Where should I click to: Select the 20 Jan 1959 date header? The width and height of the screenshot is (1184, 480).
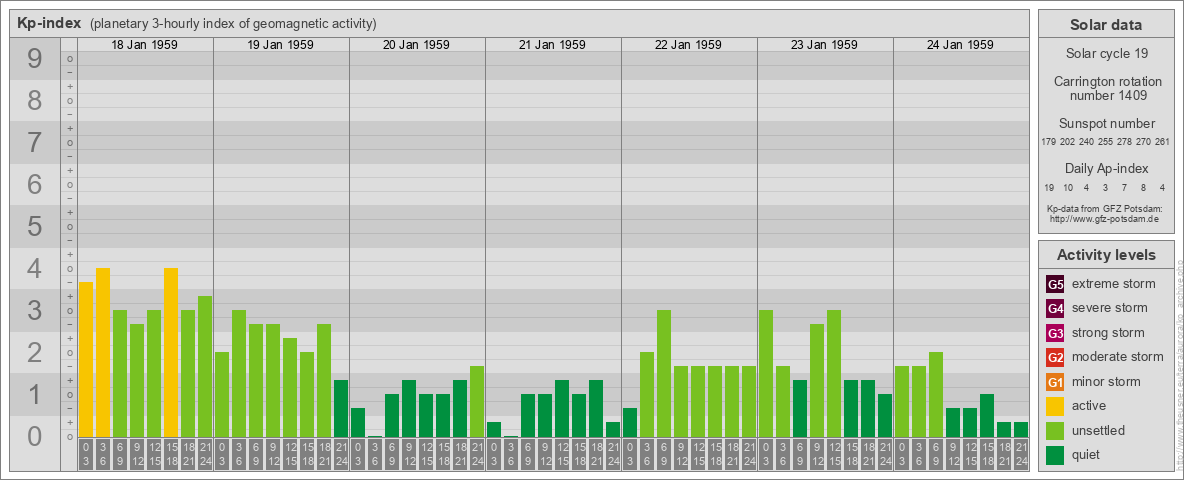416,45
